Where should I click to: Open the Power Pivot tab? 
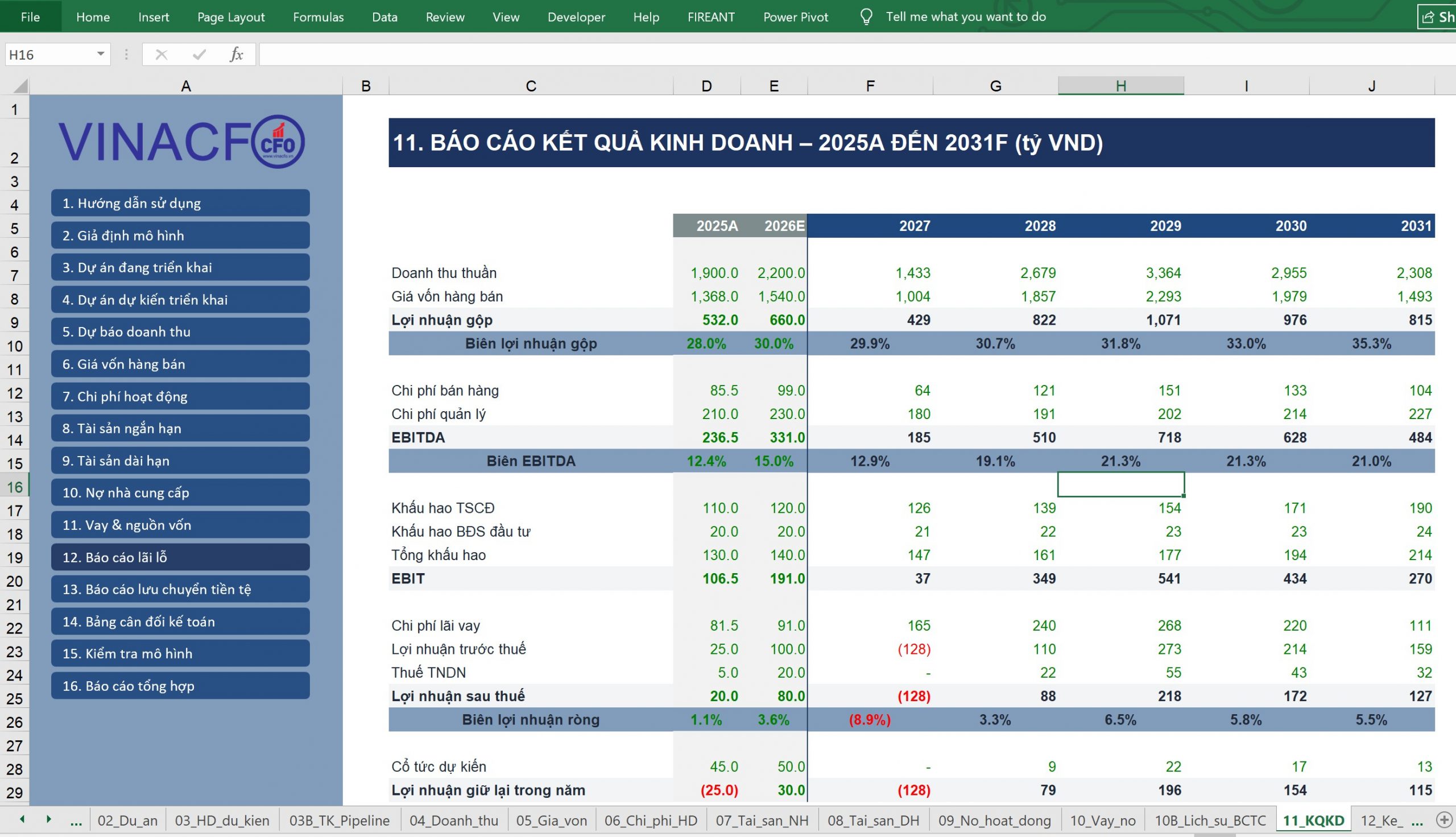796,16
